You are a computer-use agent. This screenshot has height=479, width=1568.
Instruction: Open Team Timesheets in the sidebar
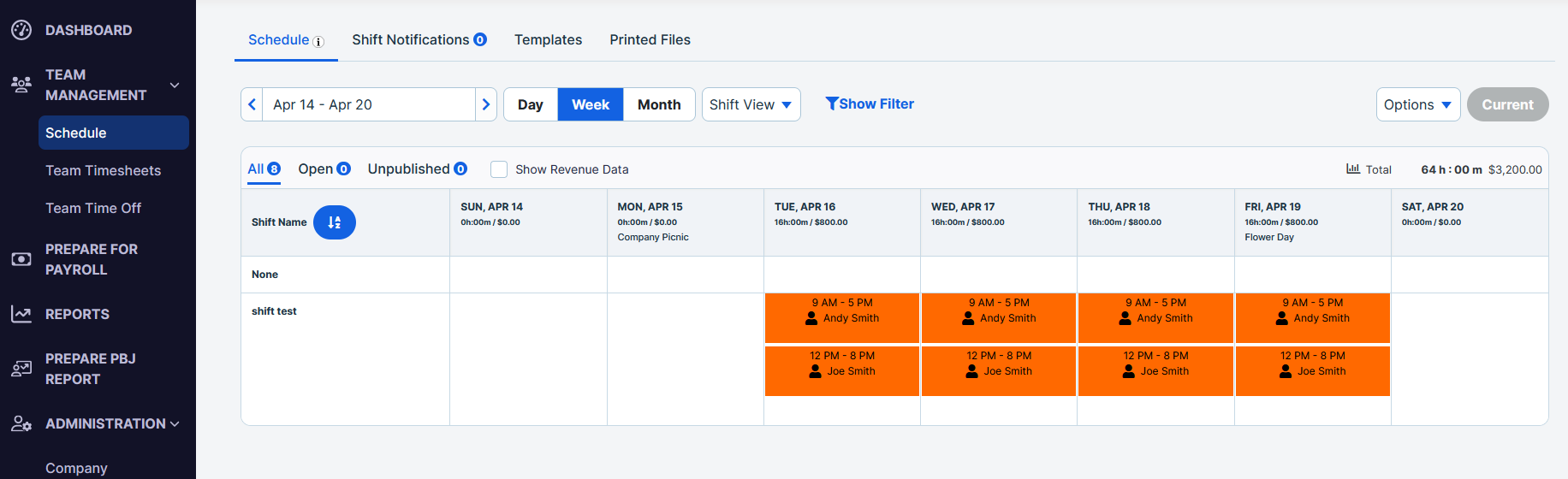click(x=103, y=170)
